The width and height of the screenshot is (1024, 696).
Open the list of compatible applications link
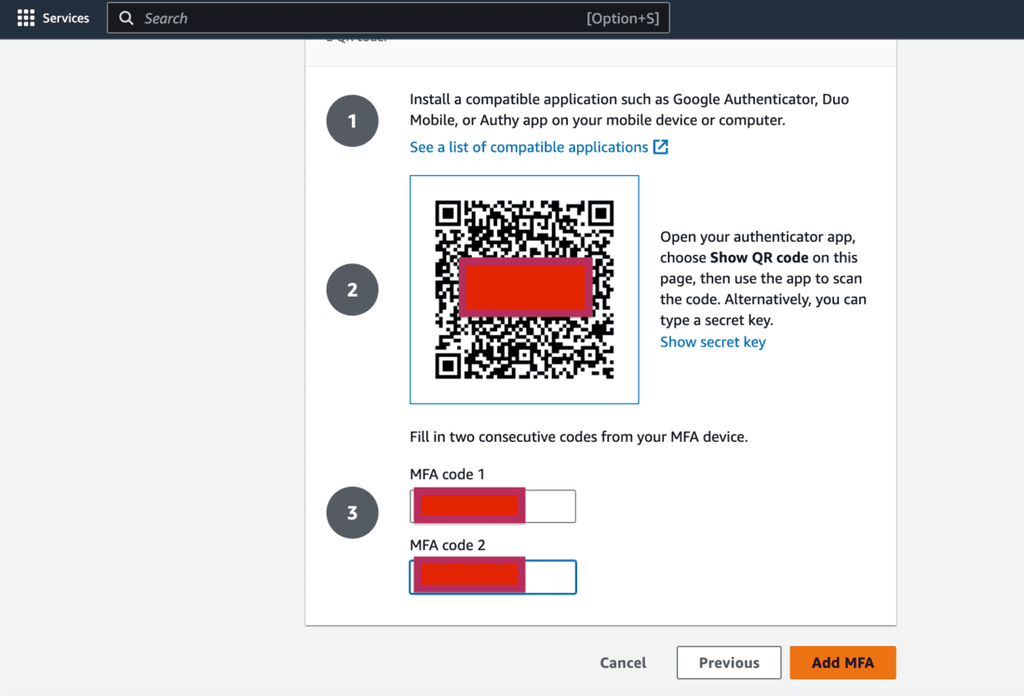pos(529,147)
